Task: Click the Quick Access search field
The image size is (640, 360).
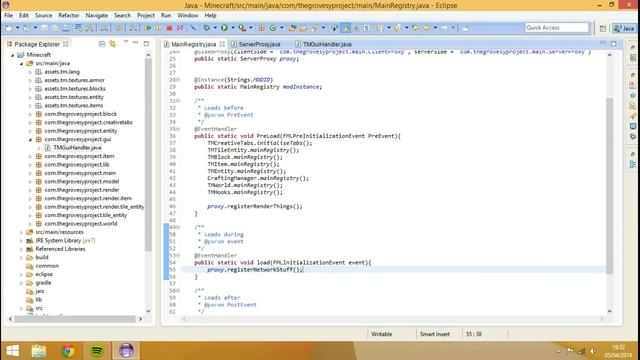Action: tap(557, 28)
